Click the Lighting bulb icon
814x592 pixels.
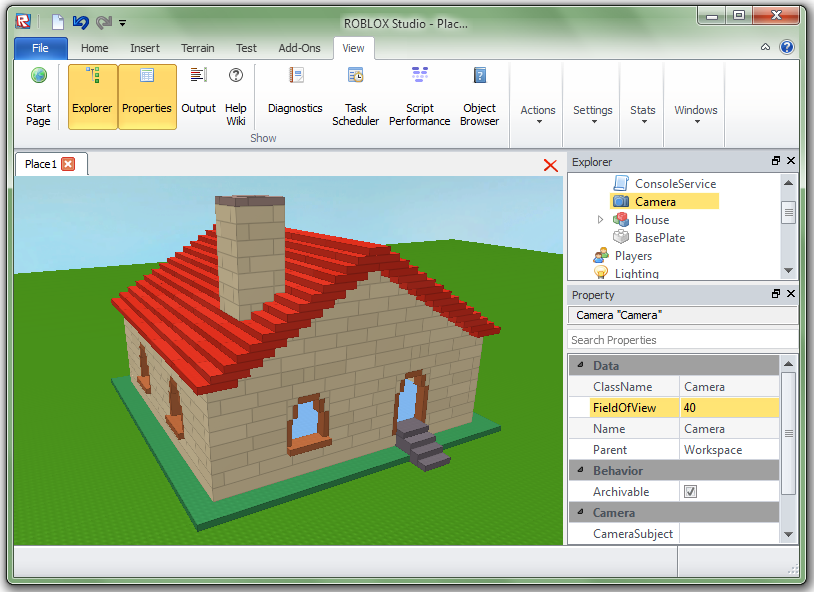[601, 273]
